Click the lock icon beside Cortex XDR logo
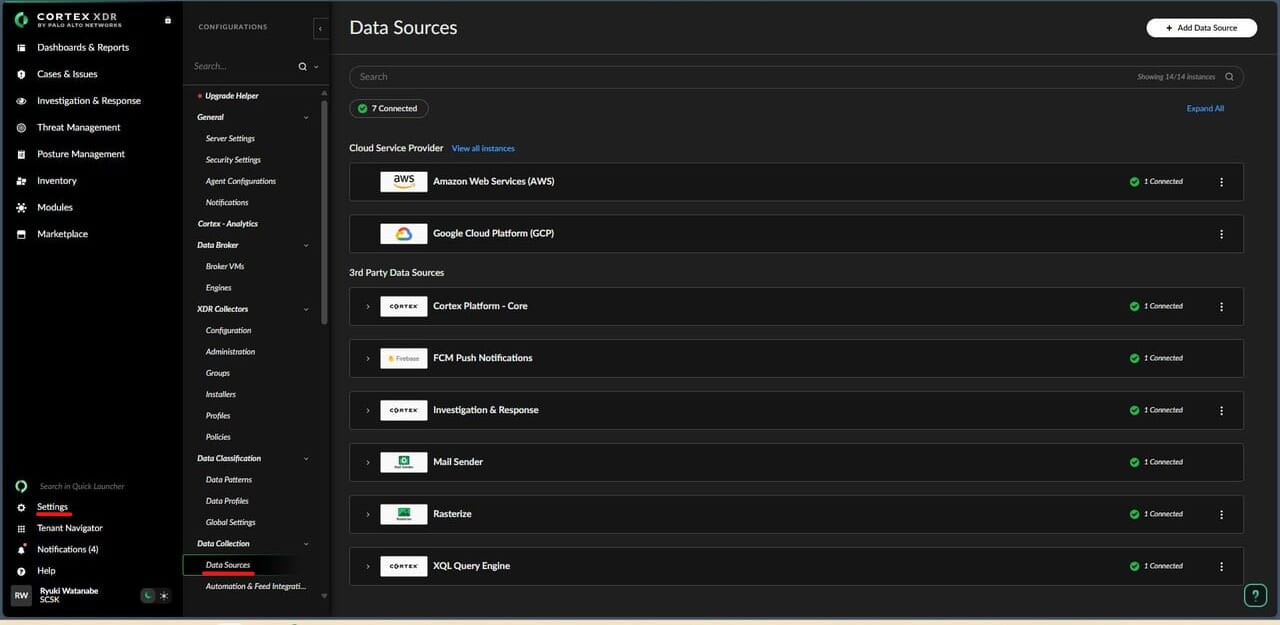1280x625 pixels. coord(167,20)
